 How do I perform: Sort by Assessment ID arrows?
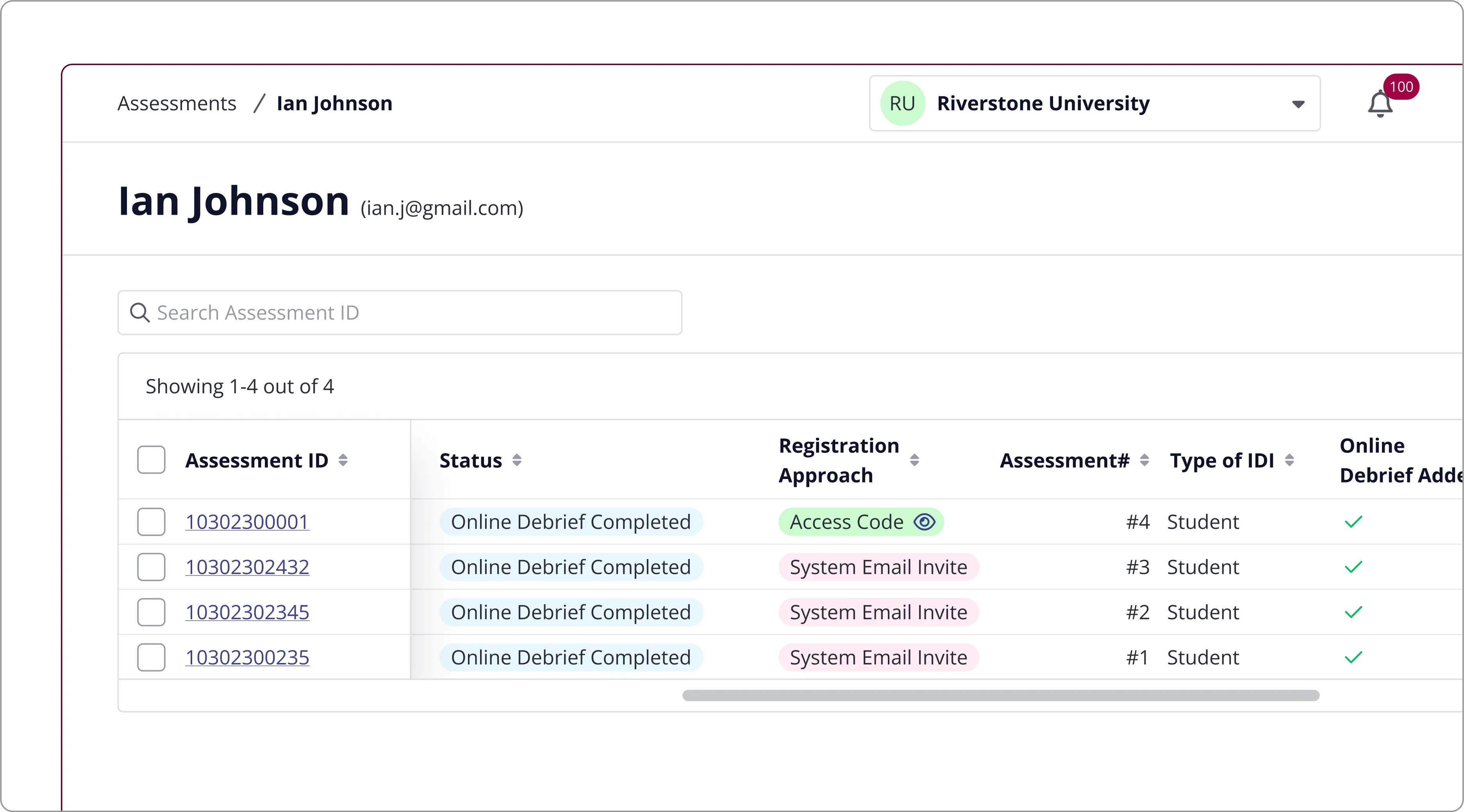343,460
